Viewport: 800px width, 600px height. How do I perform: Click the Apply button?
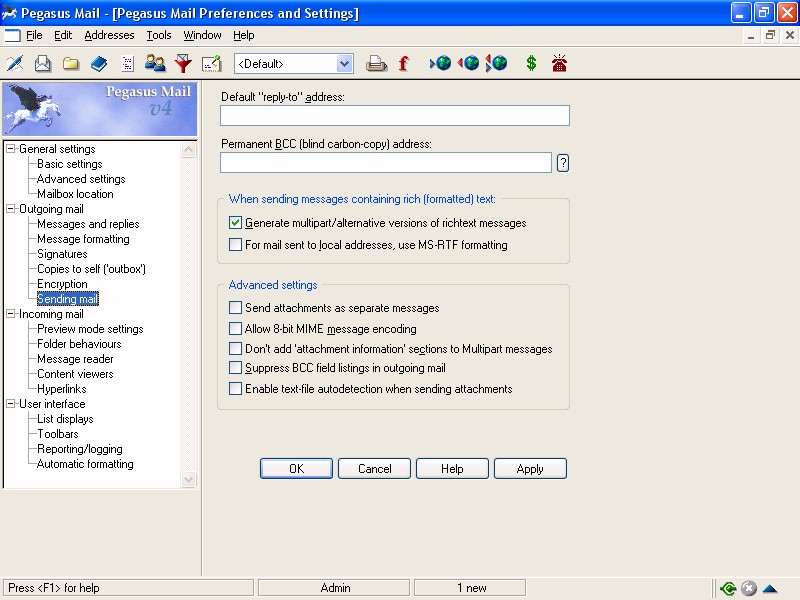(x=530, y=468)
